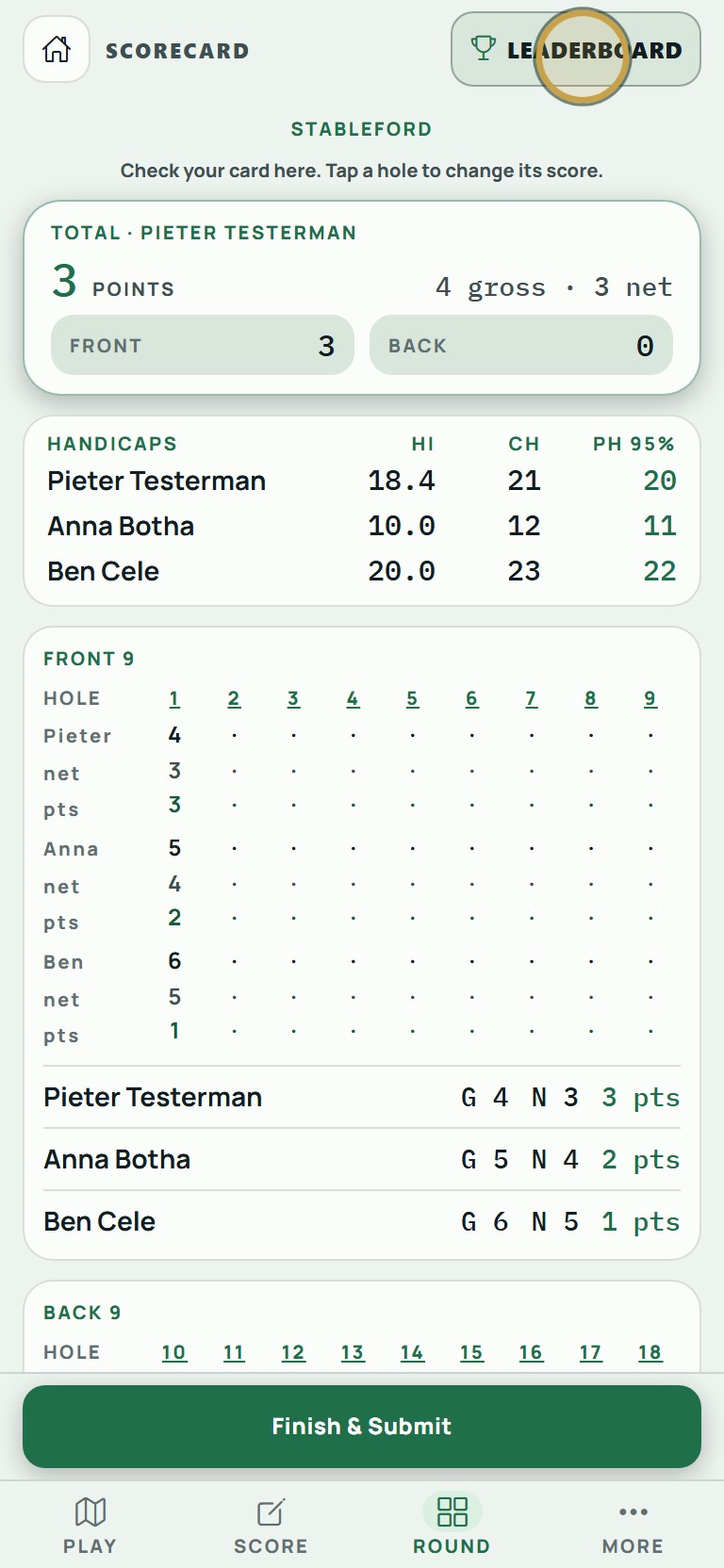Select Anna Botha front-nine summary row

tap(362, 1159)
